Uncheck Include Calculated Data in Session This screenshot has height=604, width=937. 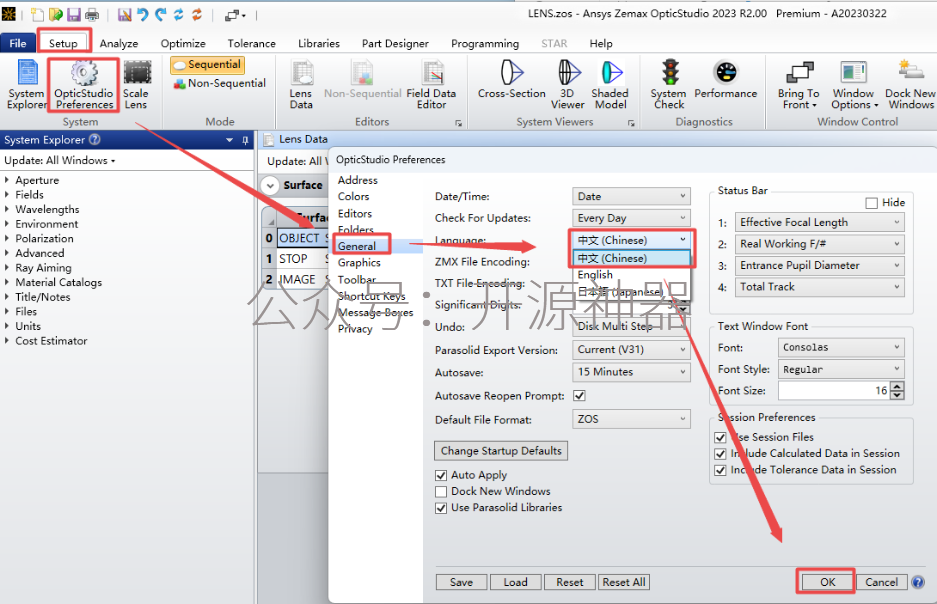click(720, 454)
